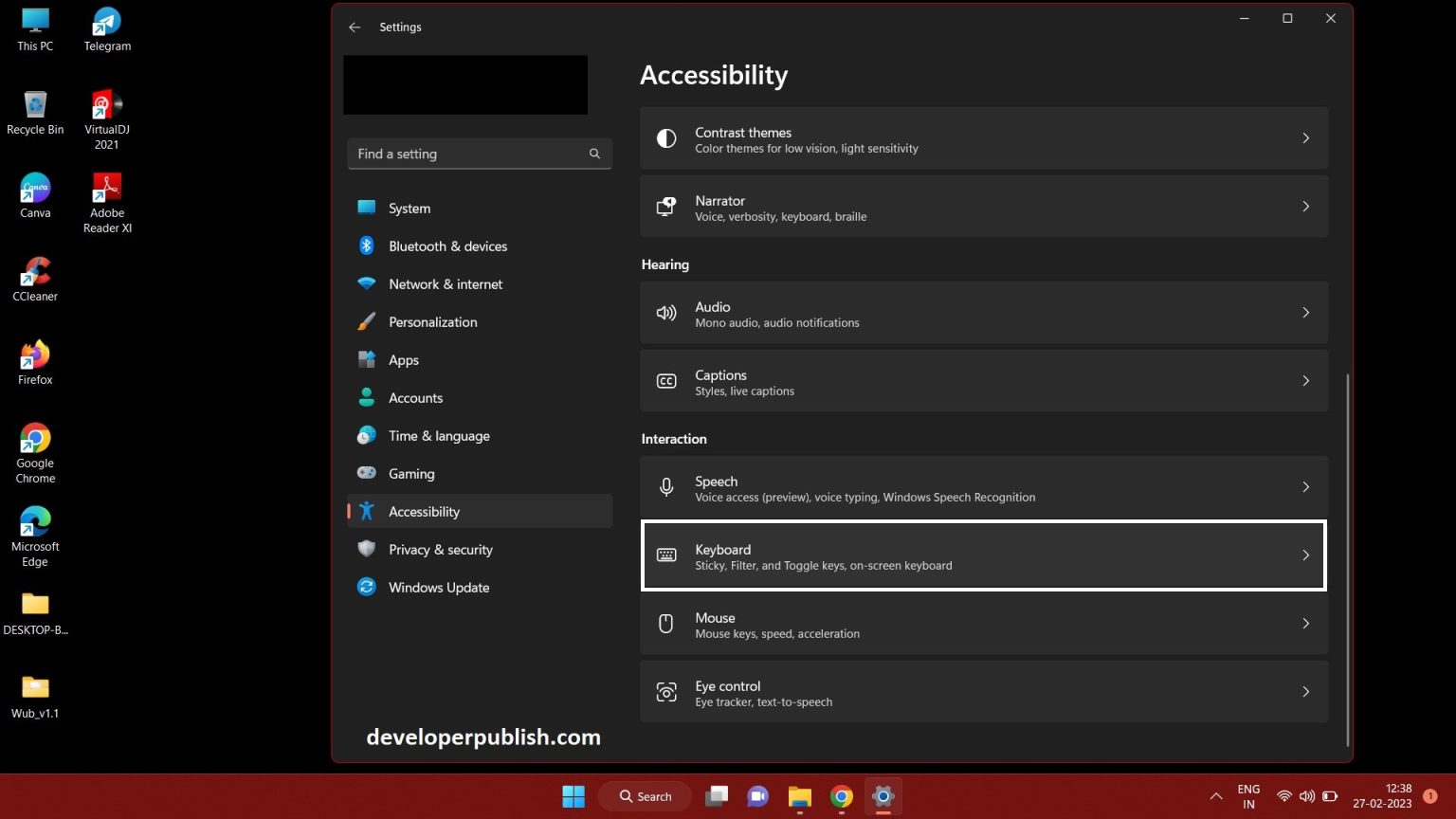This screenshot has height=819, width=1456.
Task: Click the Narrator icon
Action: tap(666, 207)
